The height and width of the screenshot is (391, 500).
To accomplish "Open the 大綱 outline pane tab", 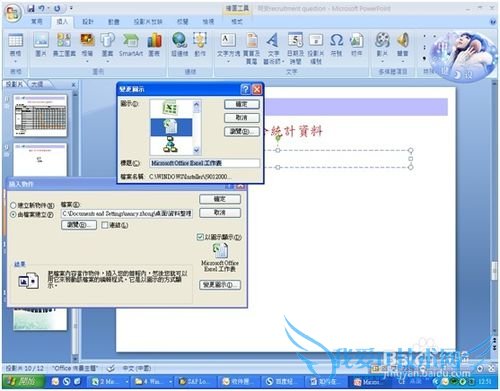I will point(38,84).
